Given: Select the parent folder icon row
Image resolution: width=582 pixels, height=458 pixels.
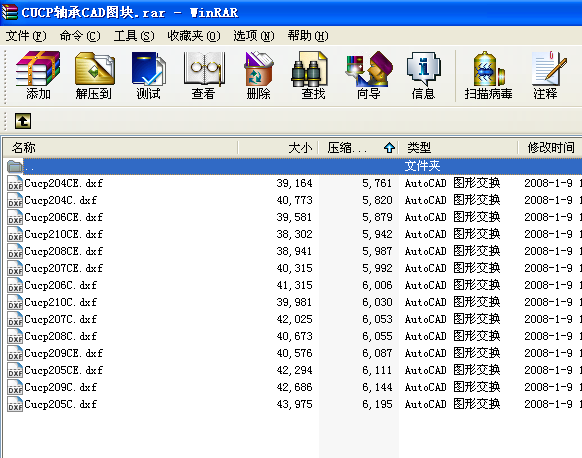Looking at the screenshot, I should point(15,166).
